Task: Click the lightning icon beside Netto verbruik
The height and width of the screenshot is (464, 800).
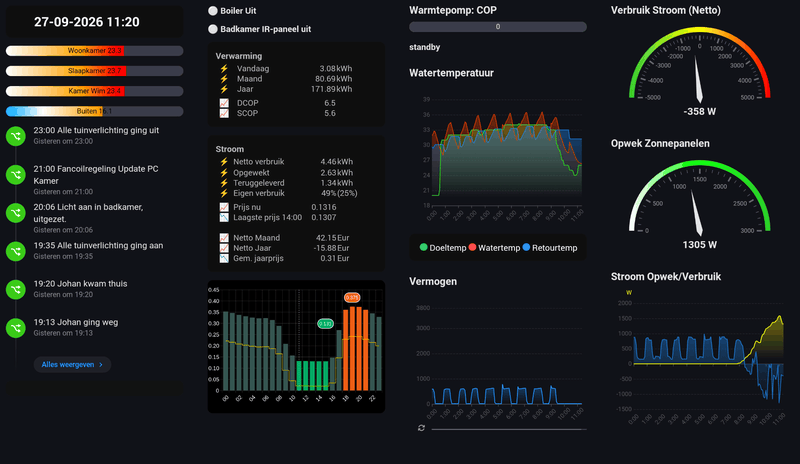Action: point(224,162)
